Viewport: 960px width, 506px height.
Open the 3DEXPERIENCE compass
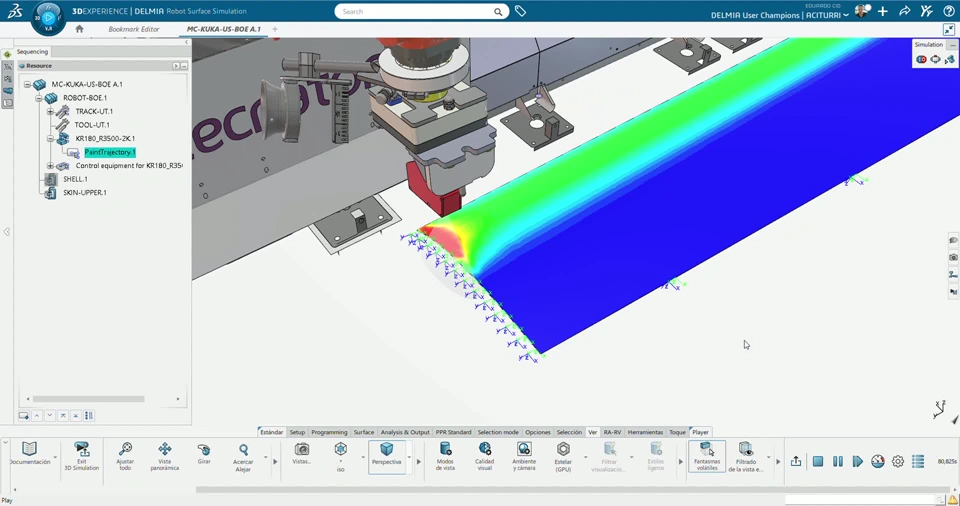47,18
